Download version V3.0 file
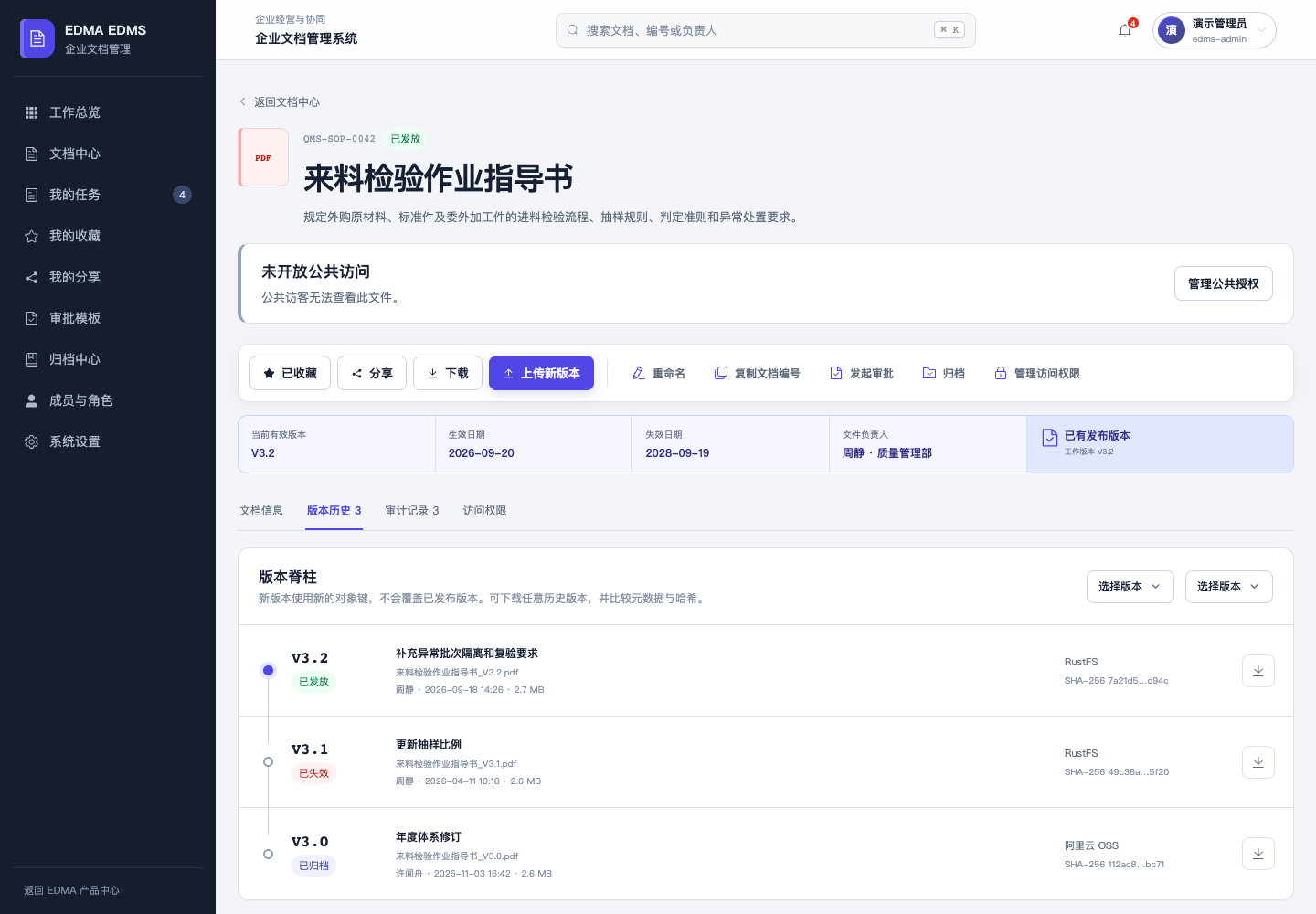Viewport: 1316px width, 914px height. [1258, 854]
